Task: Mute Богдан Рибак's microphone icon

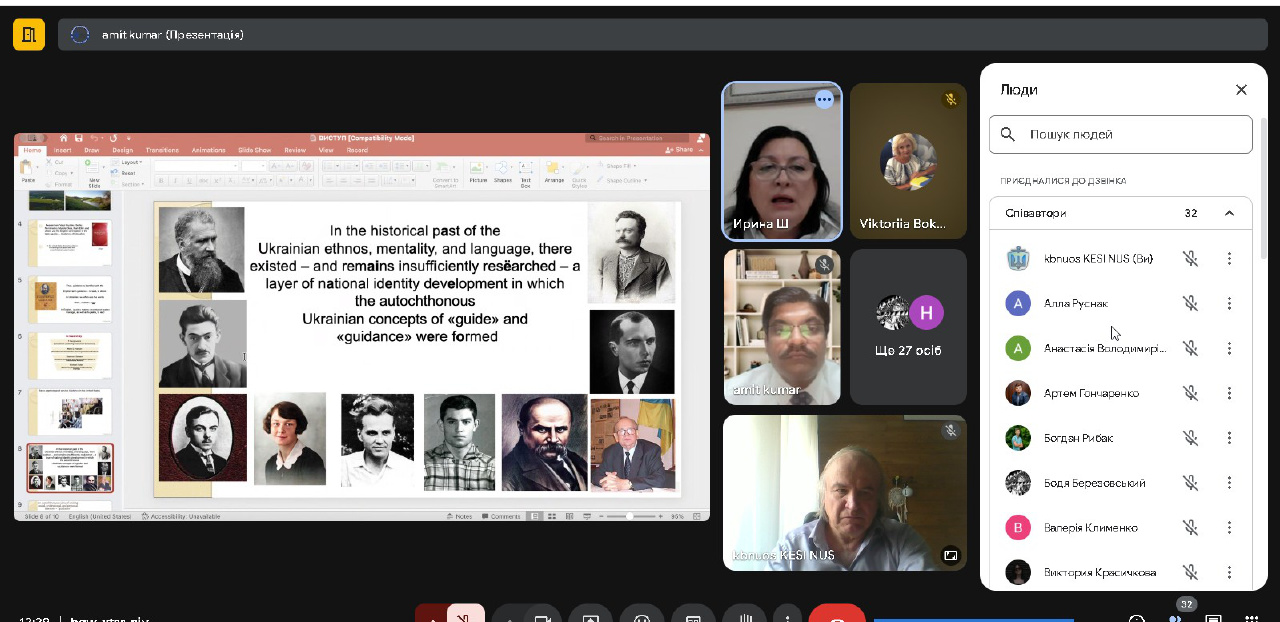Action: point(1190,439)
